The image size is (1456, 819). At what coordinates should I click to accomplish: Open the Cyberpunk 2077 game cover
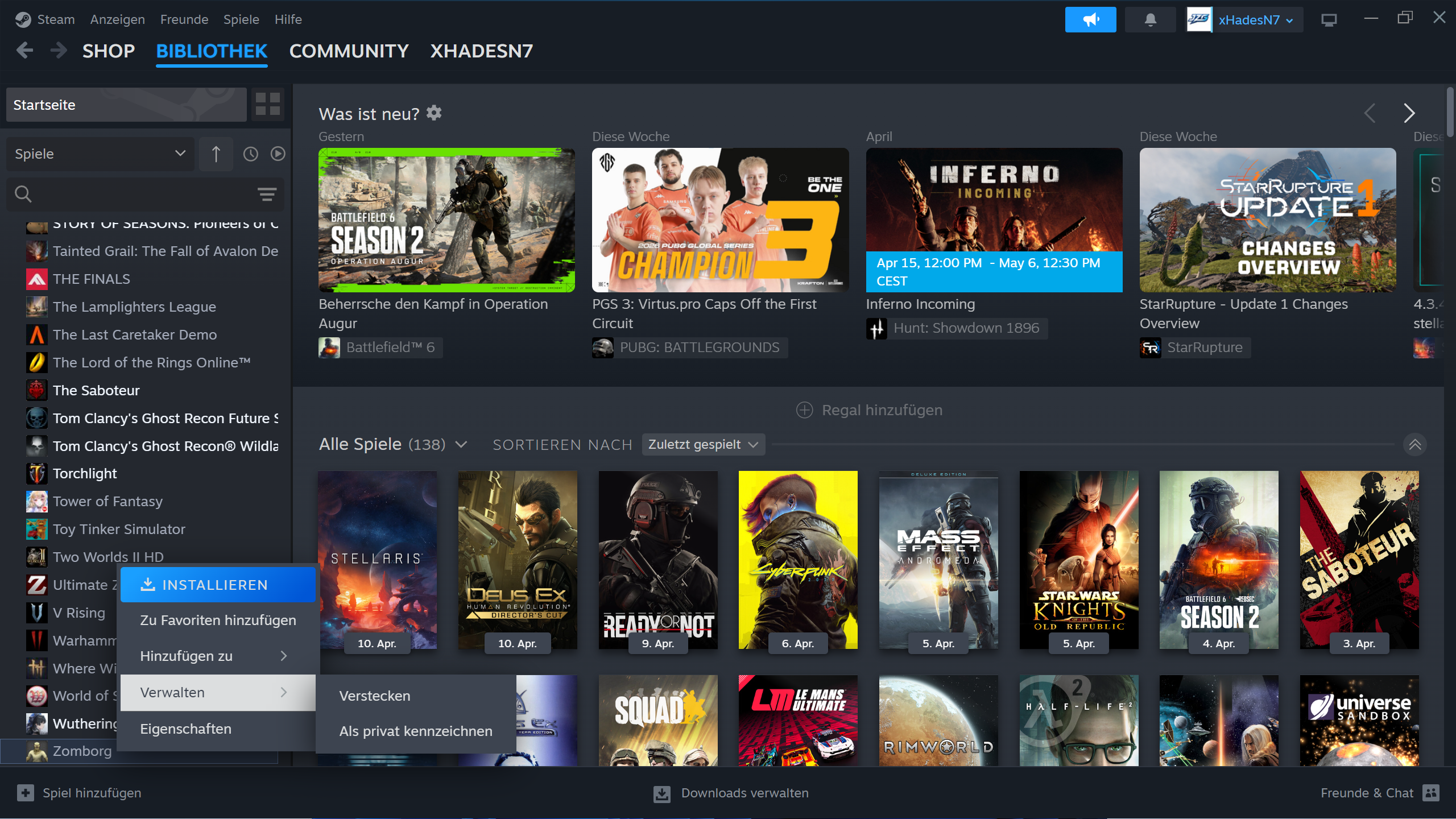pyautogui.click(x=798, y=560)
